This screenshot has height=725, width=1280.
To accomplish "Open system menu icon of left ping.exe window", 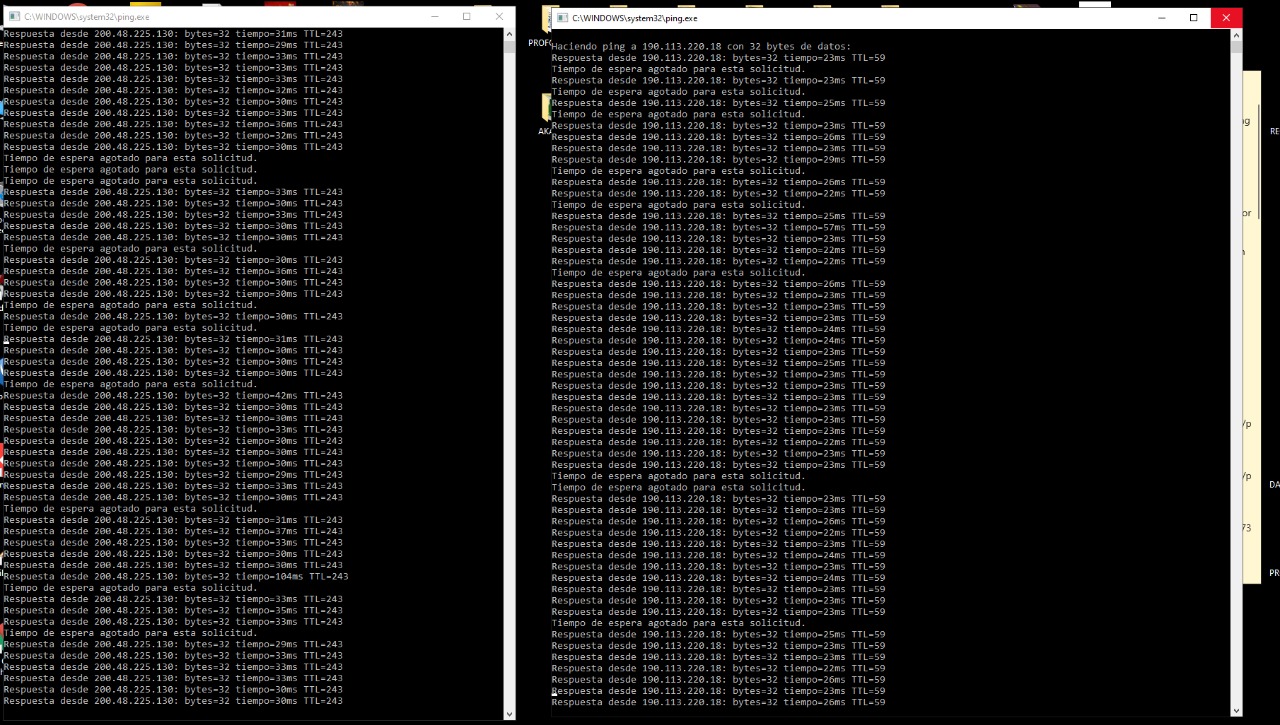I will pyautogui.click(x=12, y=17).
